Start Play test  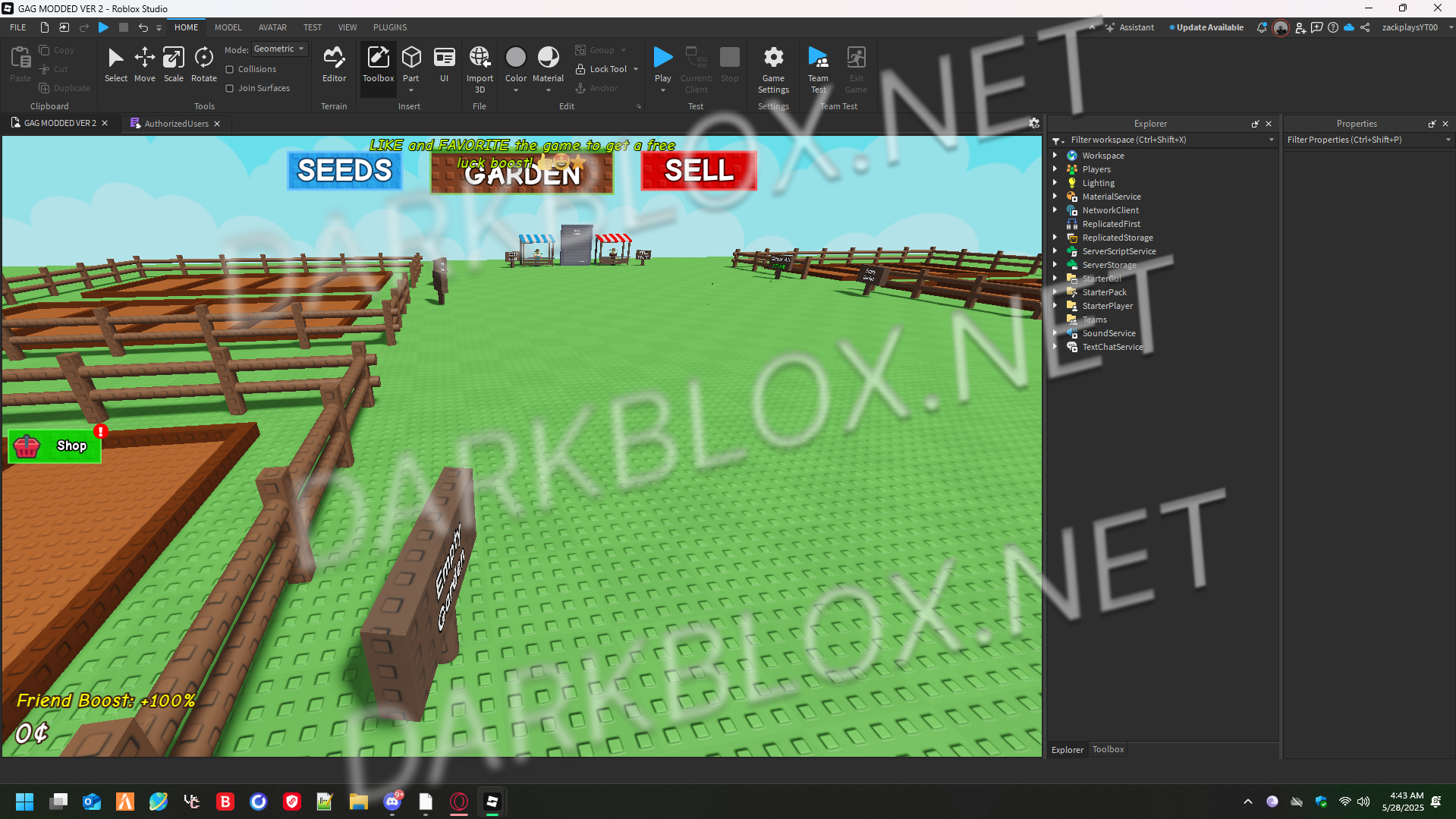pos(662,62)
